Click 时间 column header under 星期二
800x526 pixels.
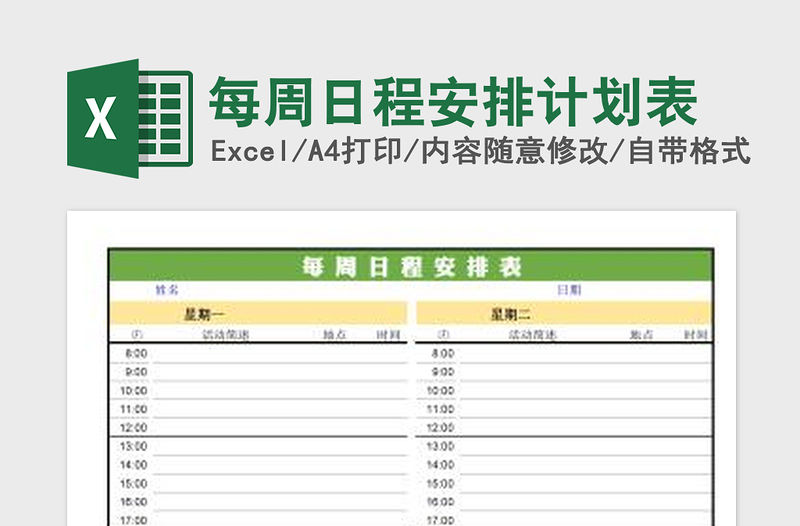(x=696, y=335)
